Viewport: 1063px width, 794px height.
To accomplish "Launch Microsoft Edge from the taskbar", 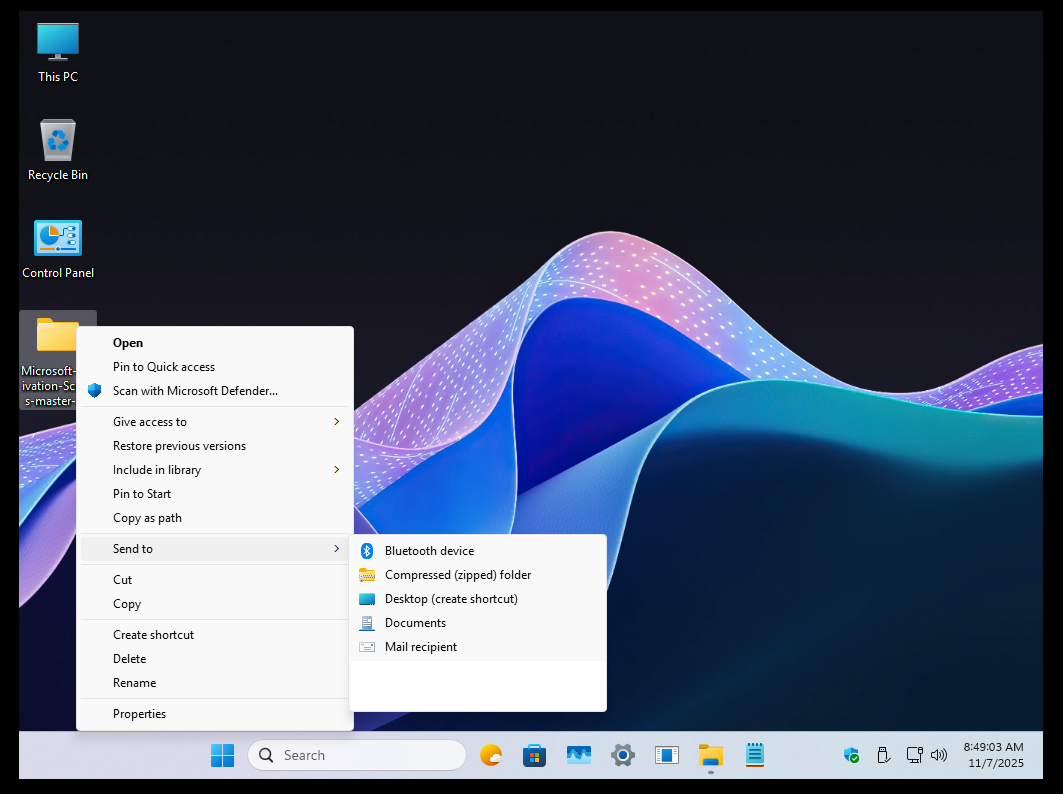I will 491,755.
